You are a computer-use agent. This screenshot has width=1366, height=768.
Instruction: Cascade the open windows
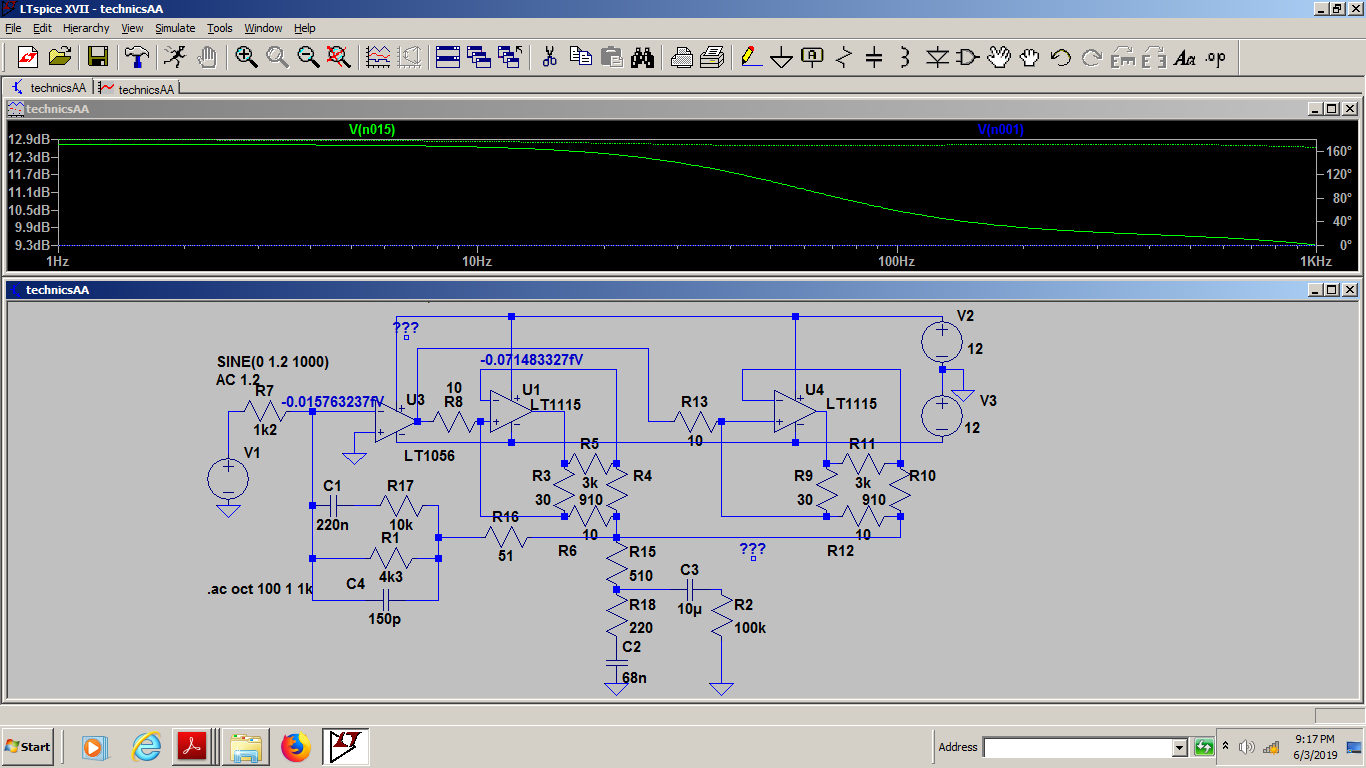point(479,57)
